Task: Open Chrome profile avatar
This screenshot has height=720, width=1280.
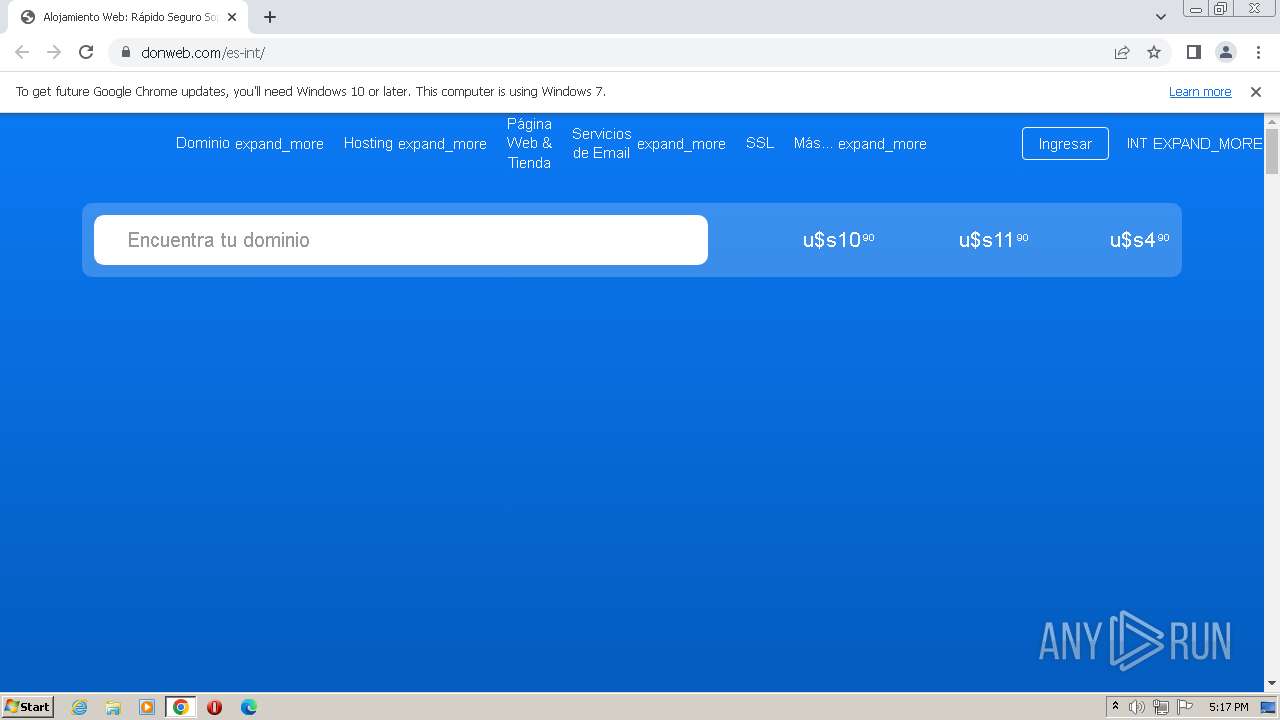Action: tap(1225, 52)
